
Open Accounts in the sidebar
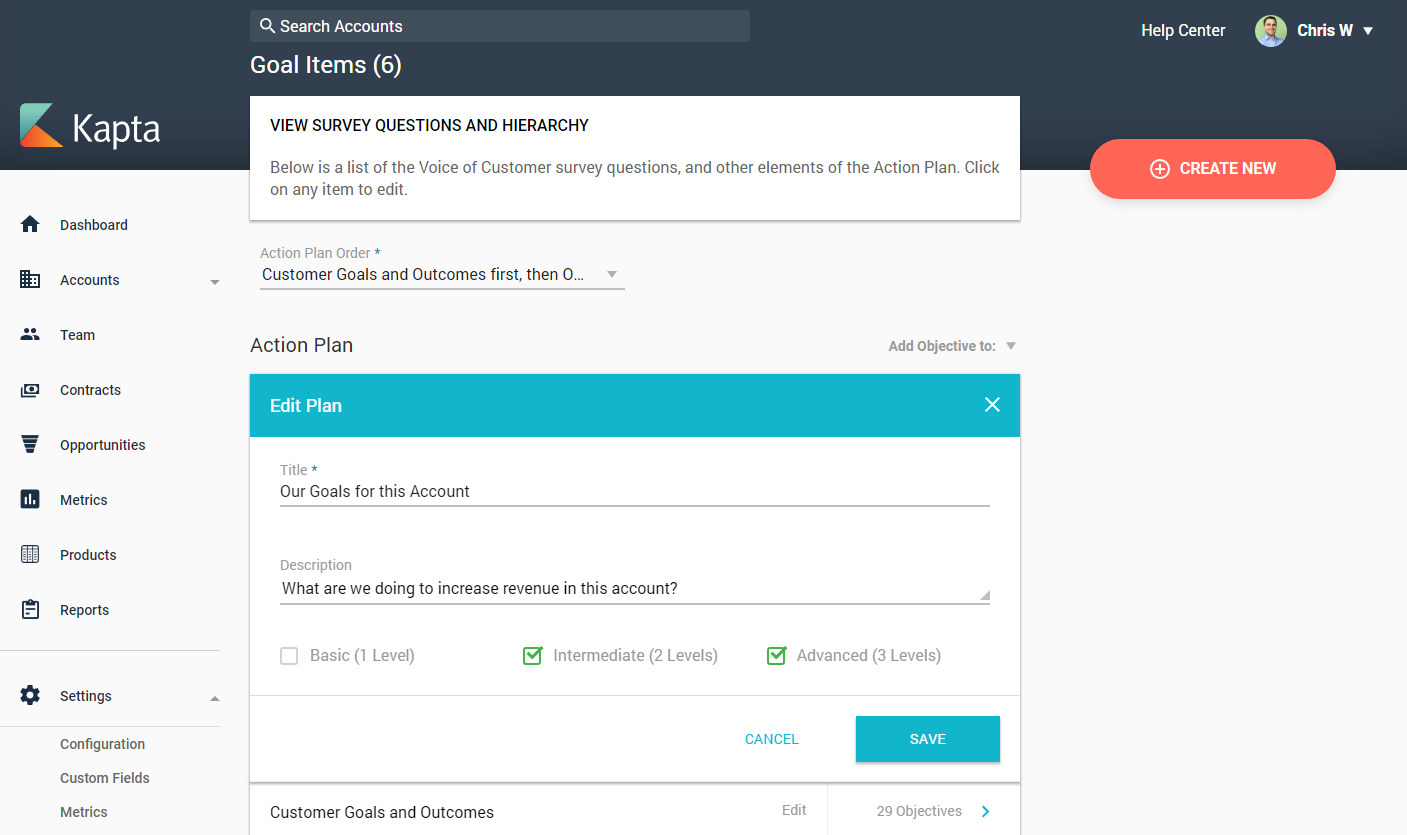[x=90, y=280]
